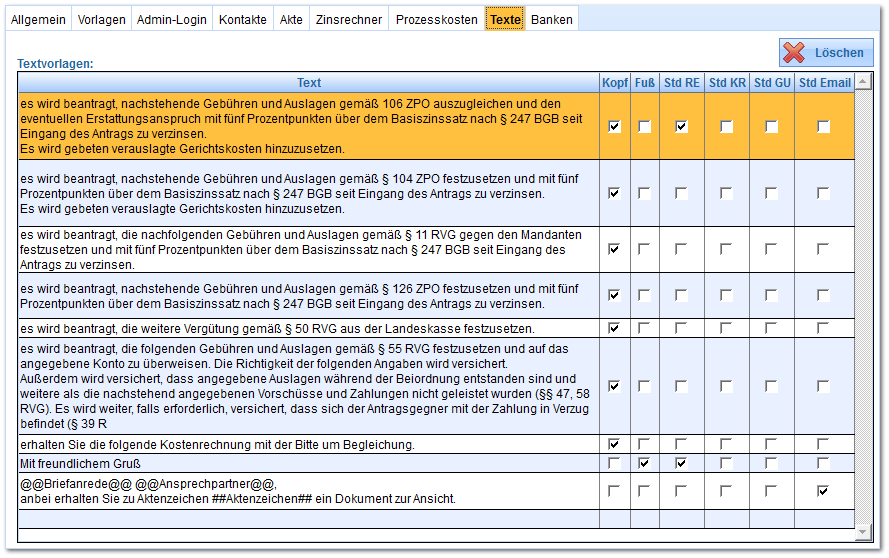Click the scrollbar down arrow

tap(863, 532)
